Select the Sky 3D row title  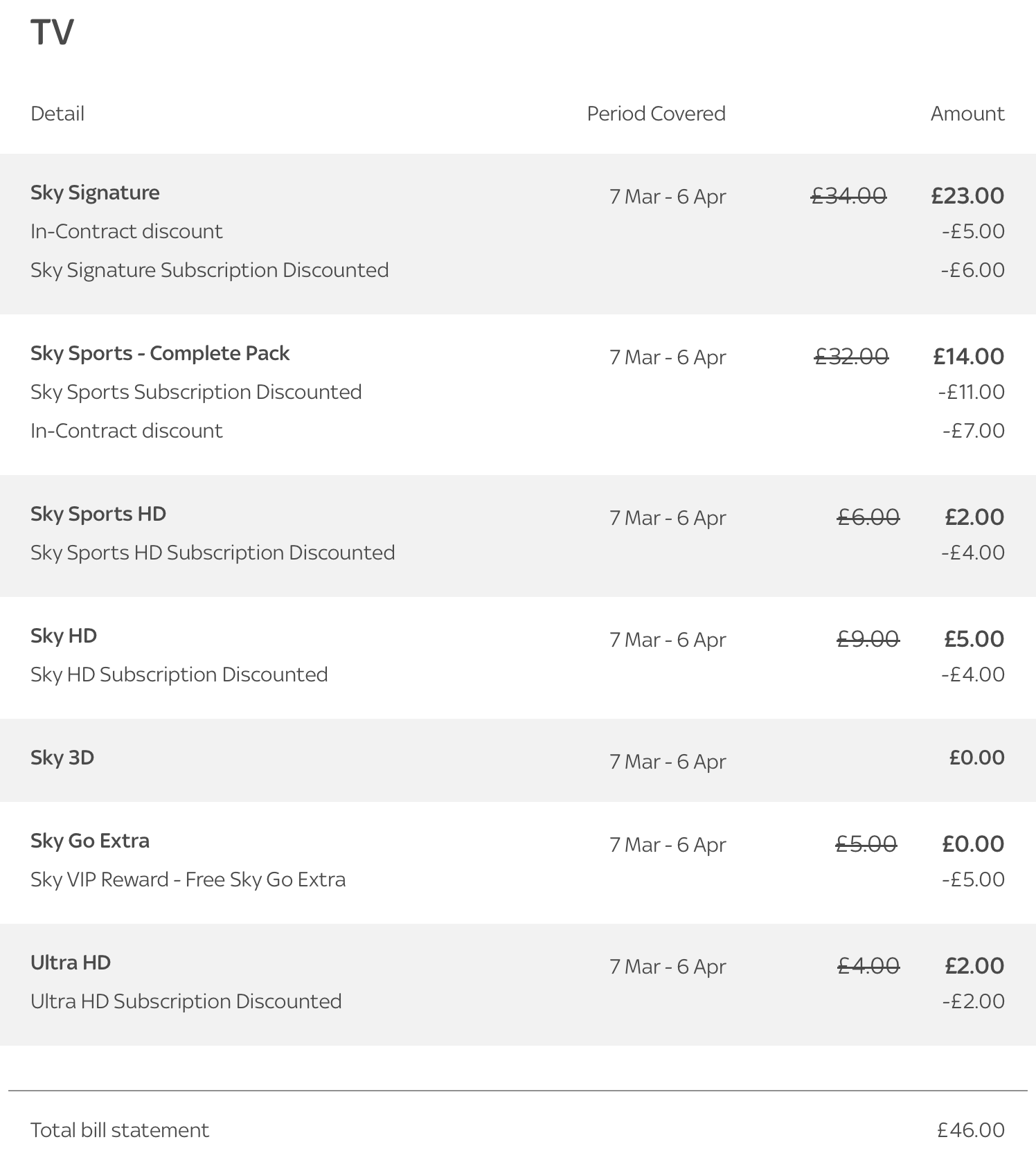coord(62,758)
